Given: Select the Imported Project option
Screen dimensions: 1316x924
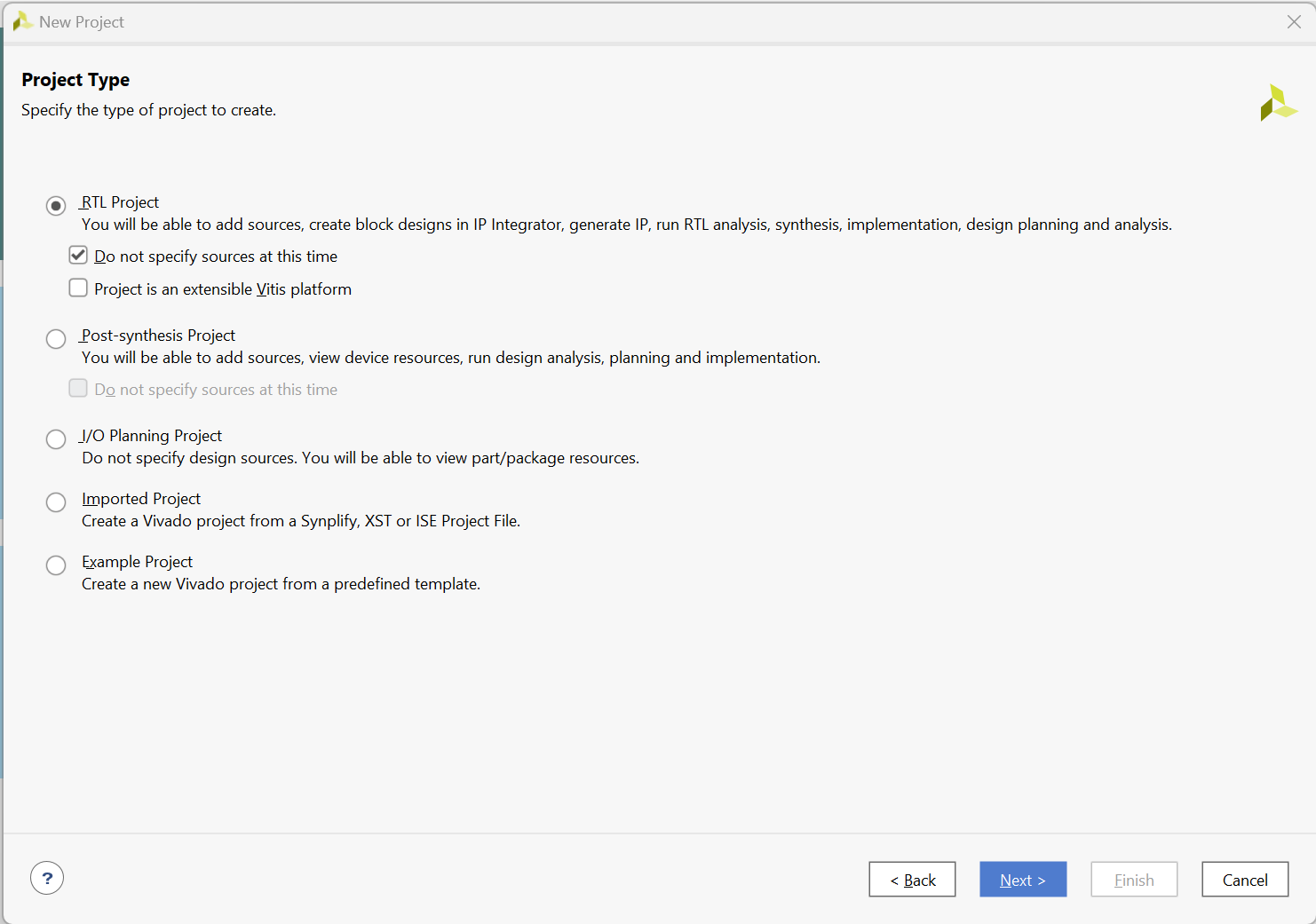Looking at the screenshot, I should pyautogui.click(x=55, y=501).
